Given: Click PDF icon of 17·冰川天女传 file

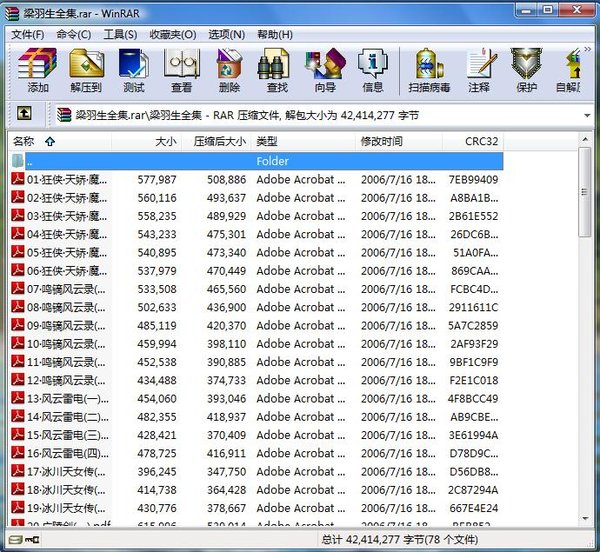Looking at the screenshot, I should pos(18,471).
